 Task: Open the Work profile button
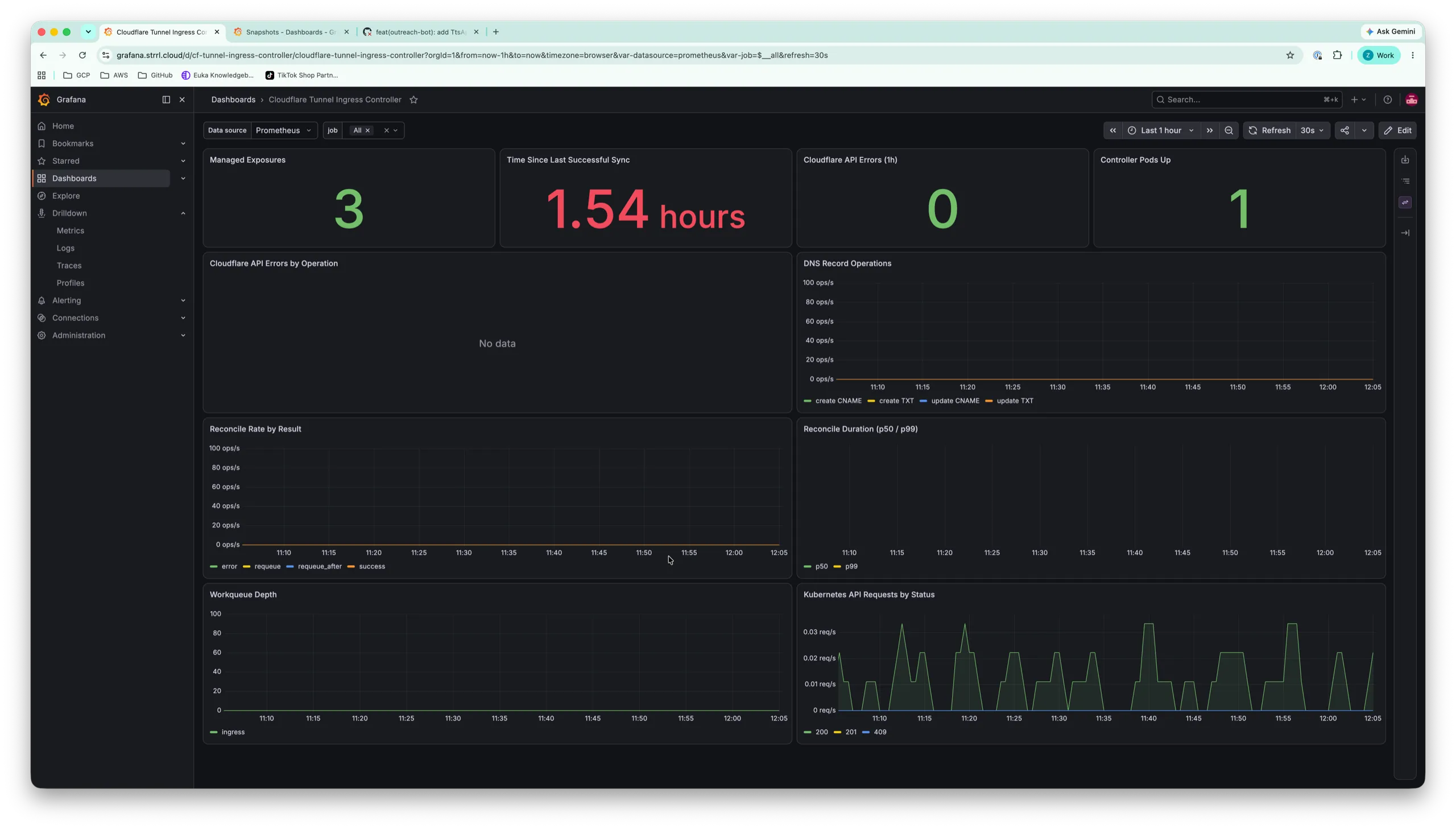(x=1378, y=55)
